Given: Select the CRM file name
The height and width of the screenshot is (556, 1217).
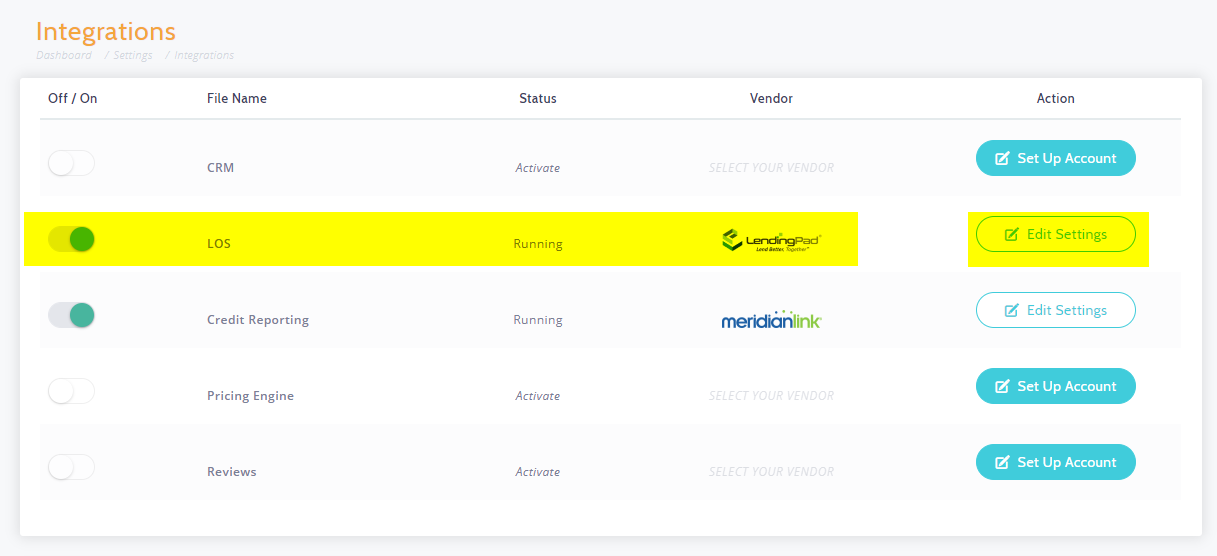Looking at the screenshot, I should [220, 168].
